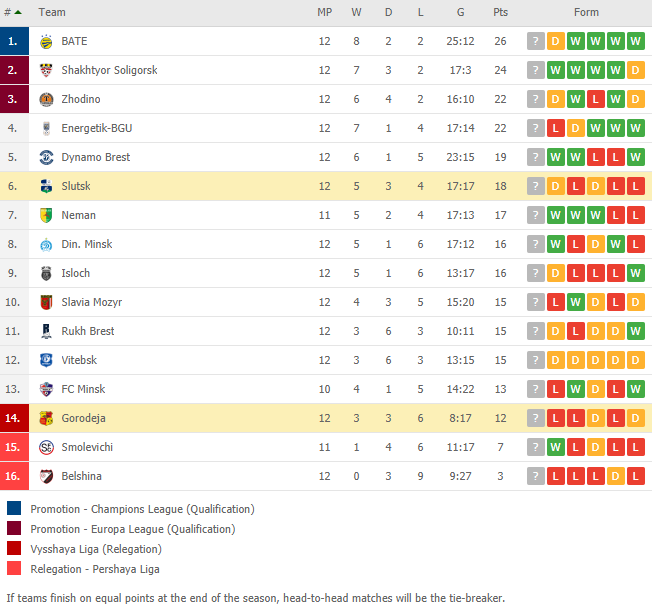Click the Form column header
The width and height of the screenshot is (652, 609).
coord(586,12)
